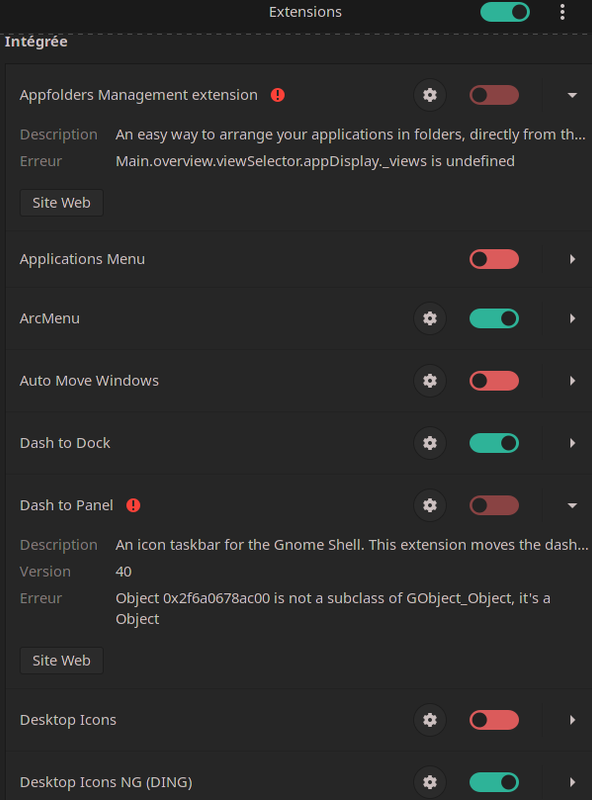Collapse Dash to Panel details arrow

pos(572,505)
